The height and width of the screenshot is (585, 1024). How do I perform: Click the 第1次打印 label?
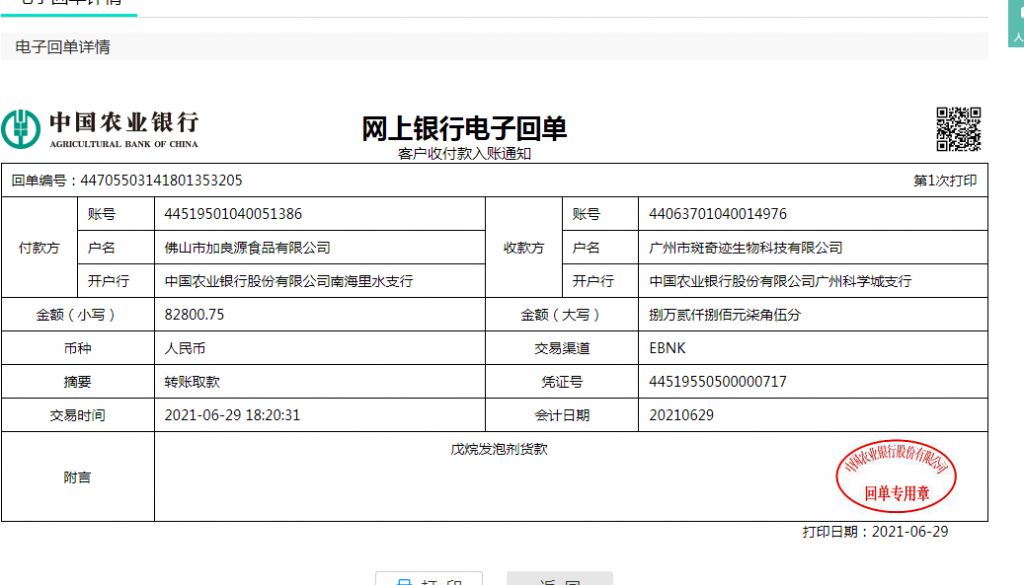[x=945, y=181]
